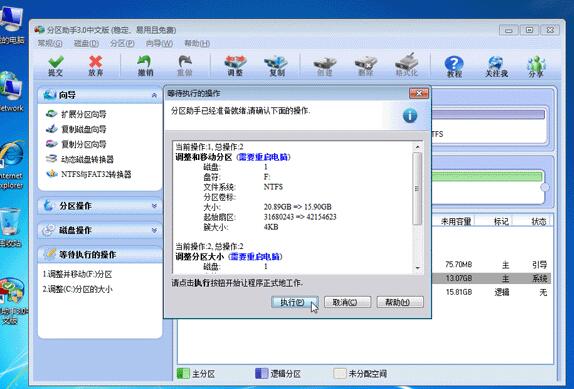Click the 取消 button in dialog

point(347,302)
